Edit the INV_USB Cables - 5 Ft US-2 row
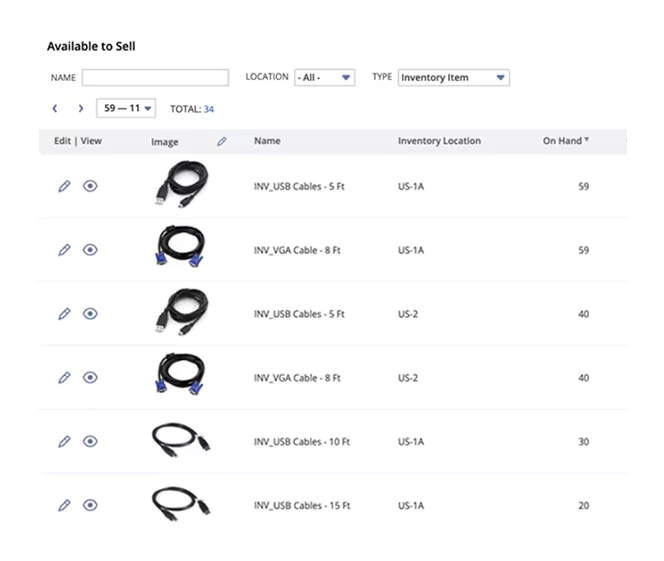Screen dimensions: 664x561 click(64, 314)
